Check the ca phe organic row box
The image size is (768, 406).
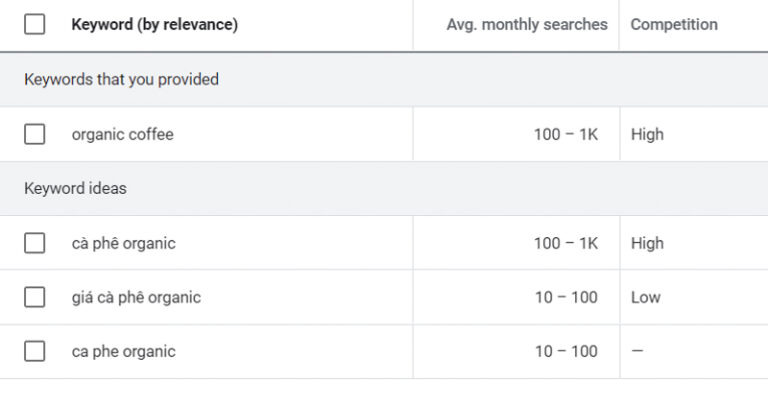[35, 351]
